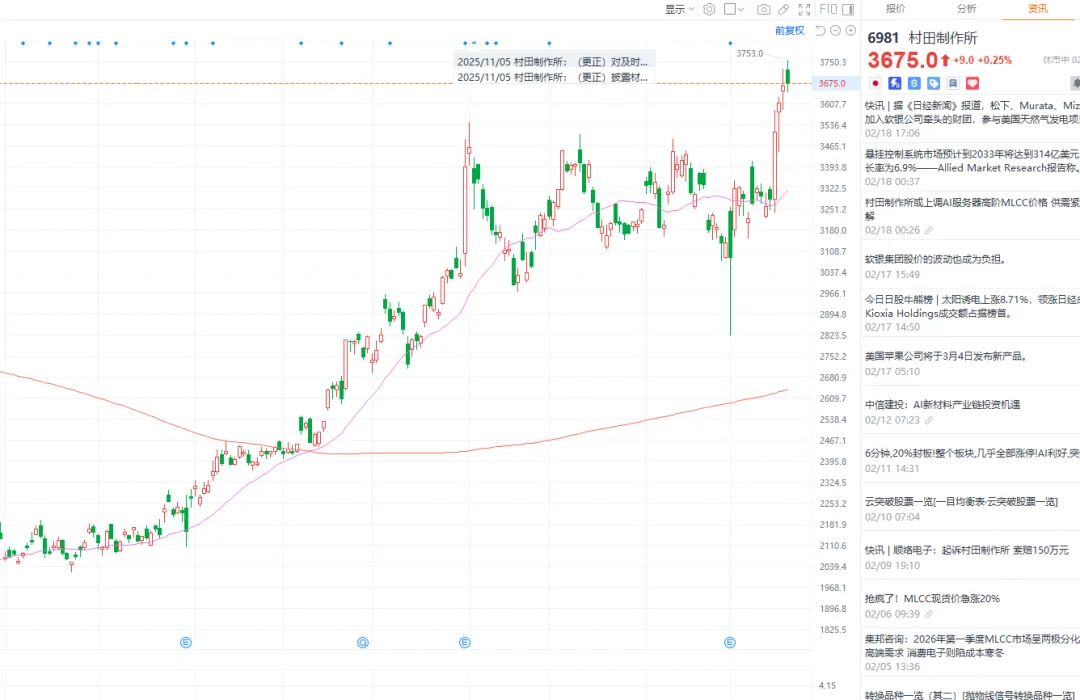Screen dimensions: 1080x700
Task: Click the 4.15 indicator axis value
Action: 827,686
